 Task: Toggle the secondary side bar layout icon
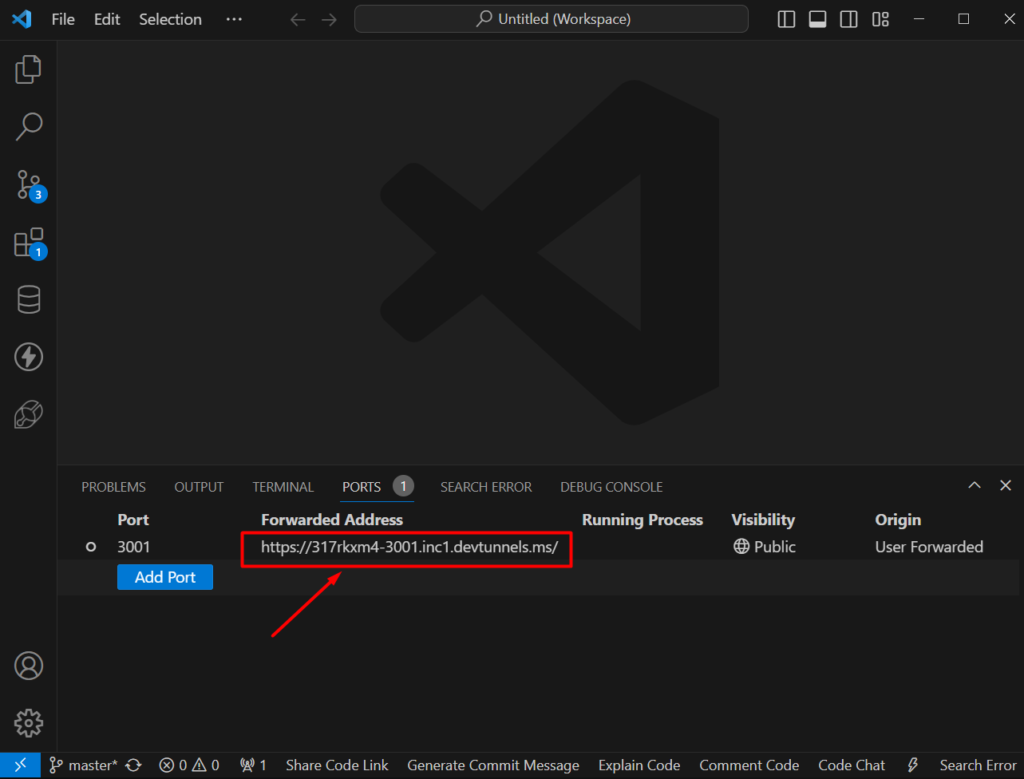coord(849,19)
